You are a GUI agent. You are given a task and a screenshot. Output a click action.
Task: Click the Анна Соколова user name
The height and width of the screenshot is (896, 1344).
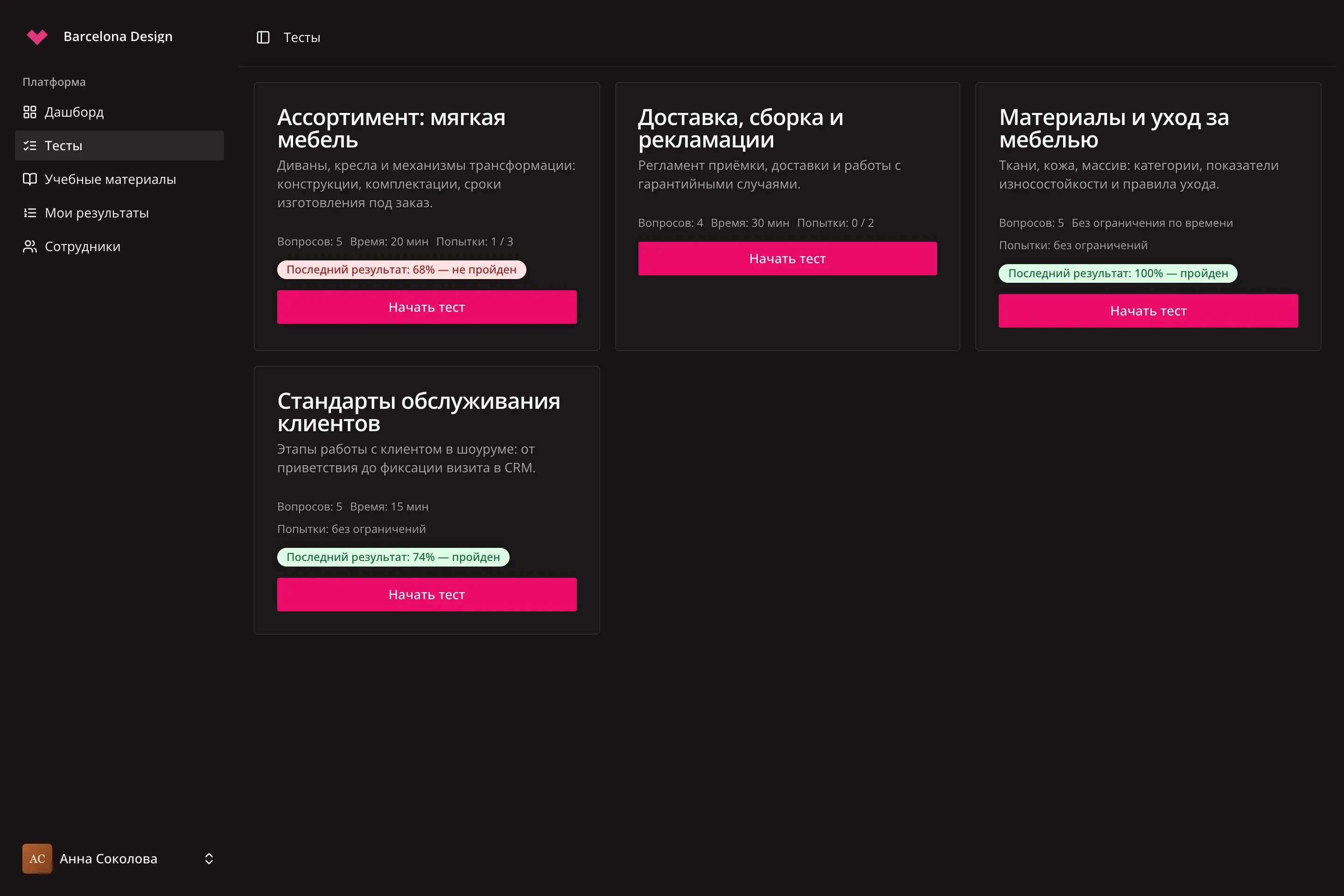tap(108, 858)
